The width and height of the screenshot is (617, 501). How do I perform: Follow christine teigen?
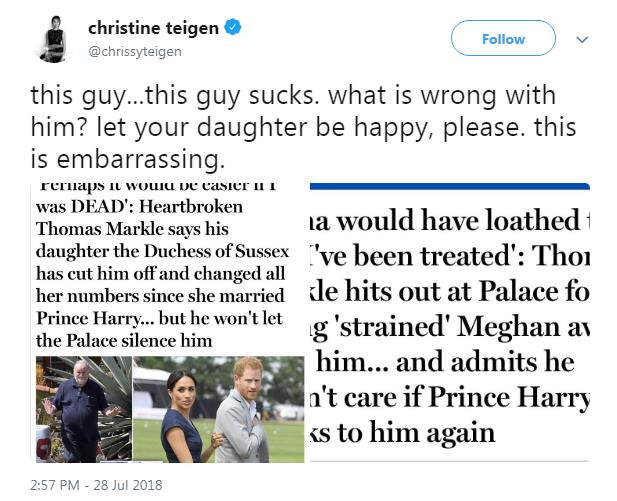tap(503, 39)
